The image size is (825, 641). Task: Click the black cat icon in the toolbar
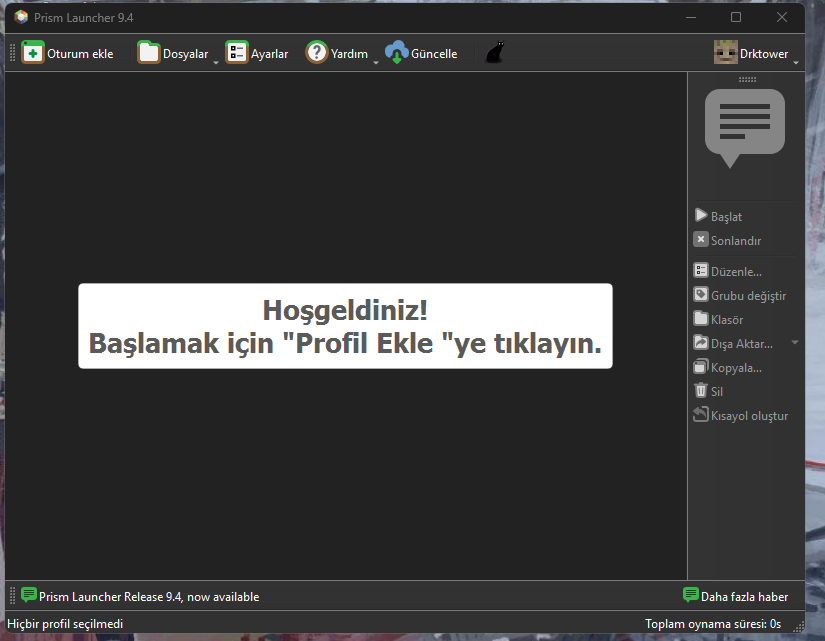pyautogui.click(x=495, y=53)
